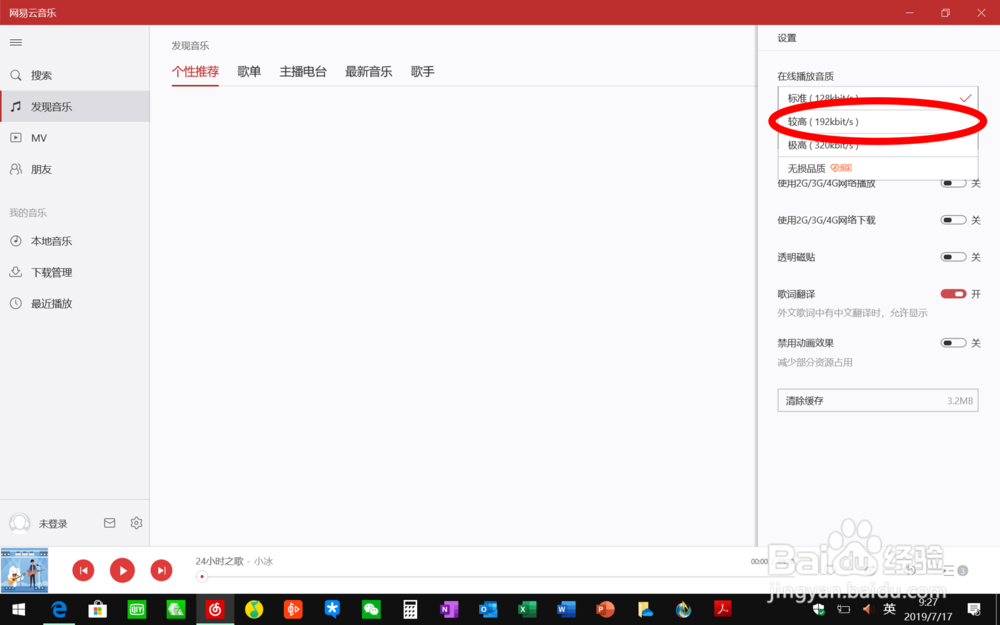This screenshot has height=625, width=1000.
Task: Toggle 使用2G/3G/4G网络下载 switch
Action: pos(953,220)
